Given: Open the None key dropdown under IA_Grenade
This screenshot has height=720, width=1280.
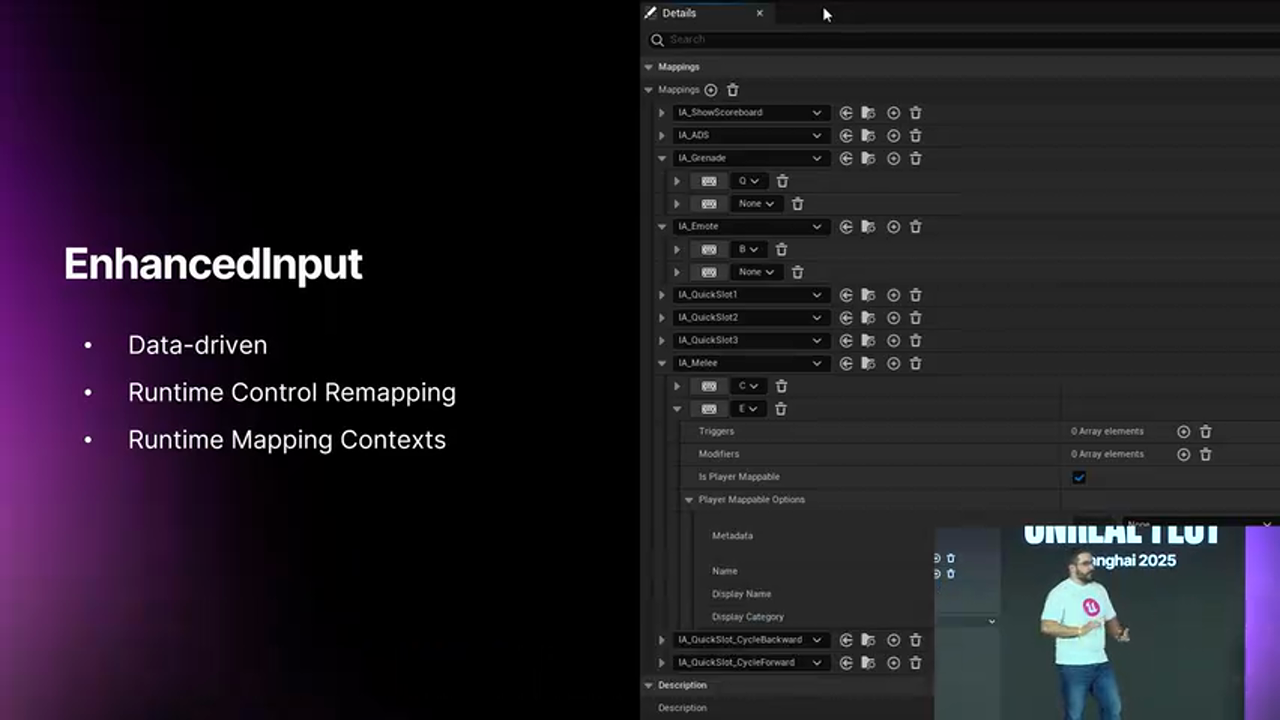Looking at the screenshot, I should [756, 204].
